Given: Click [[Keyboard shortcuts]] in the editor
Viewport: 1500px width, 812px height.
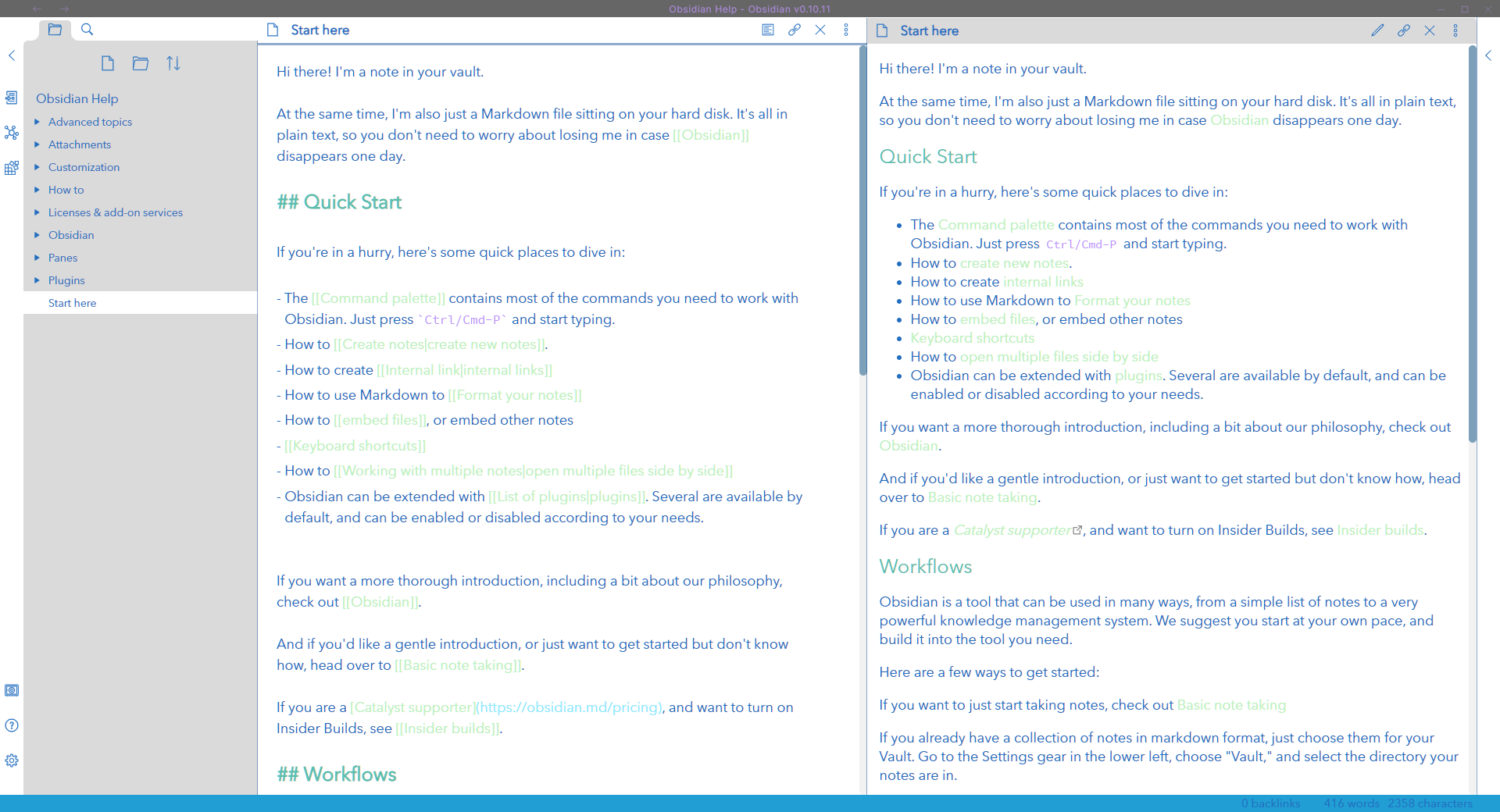Looking at the screenshot, I should click(x=355, y=446).
